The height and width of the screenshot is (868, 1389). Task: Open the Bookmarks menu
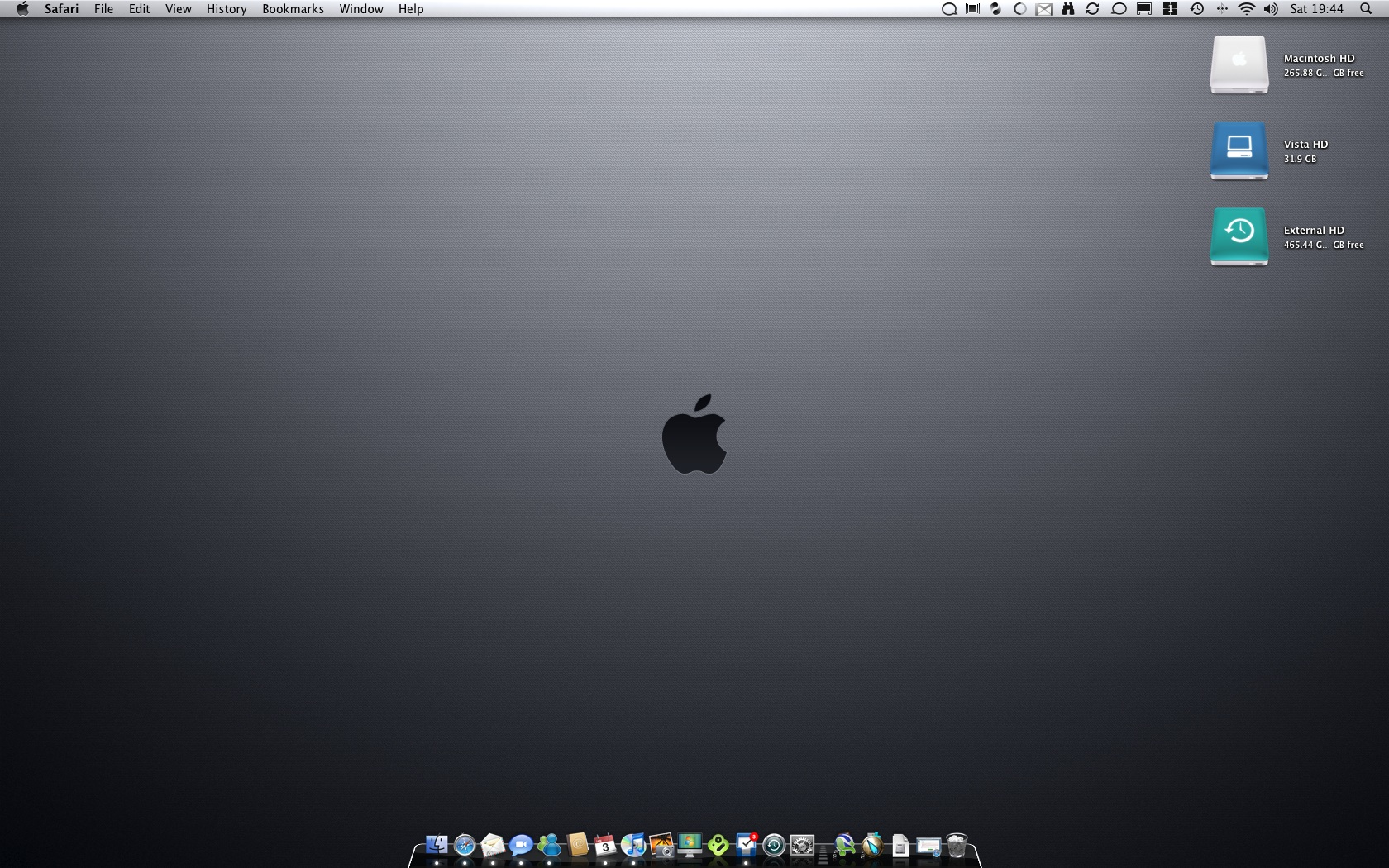tap(293, 9)
